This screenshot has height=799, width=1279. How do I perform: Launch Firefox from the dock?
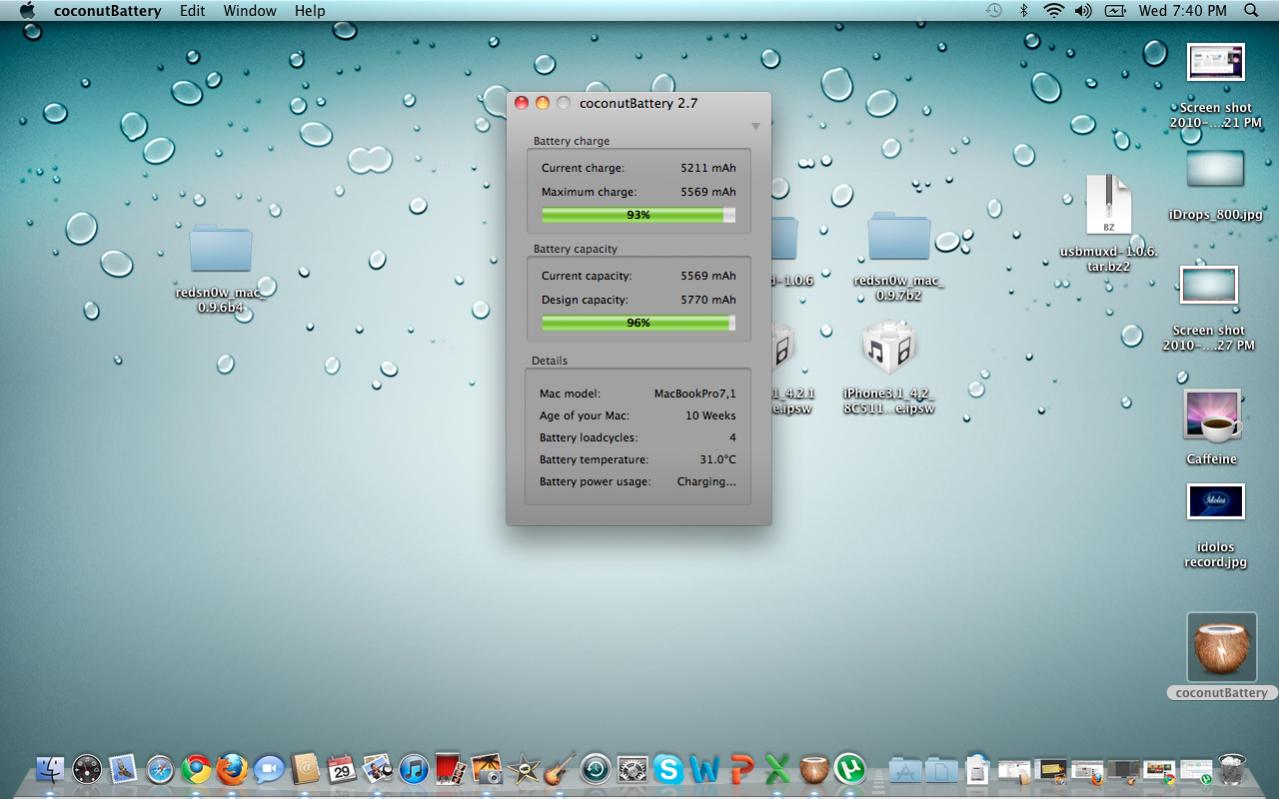point(232,768)
